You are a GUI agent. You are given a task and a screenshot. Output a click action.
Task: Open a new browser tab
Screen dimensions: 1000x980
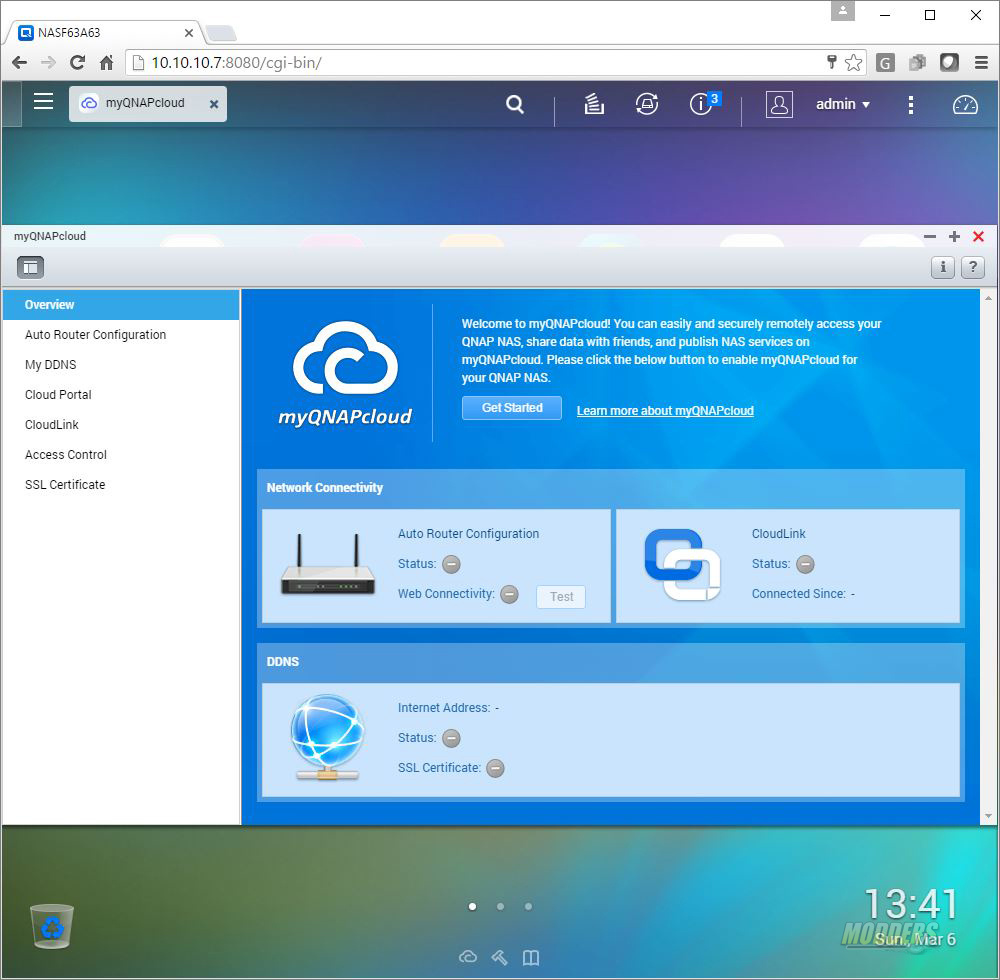point(221,33)
